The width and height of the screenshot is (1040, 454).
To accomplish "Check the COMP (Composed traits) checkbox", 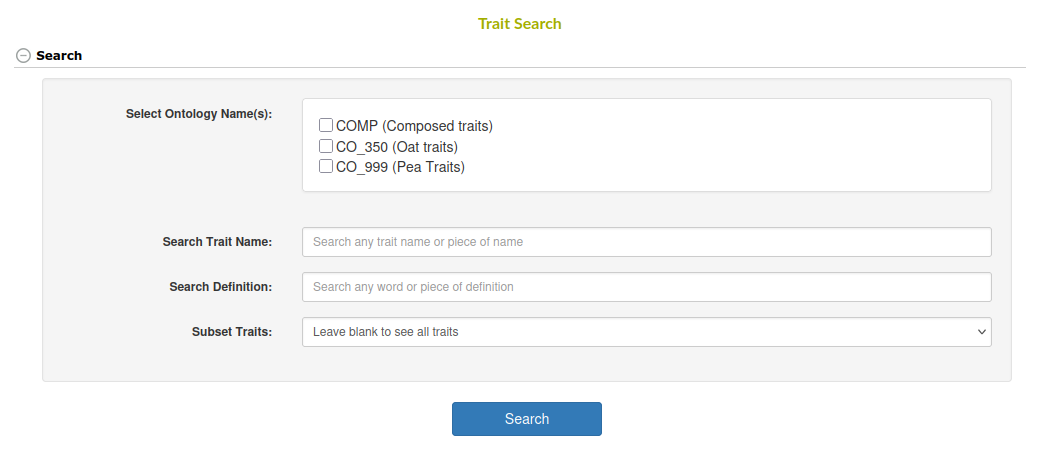I will pyautogui.click(x=326, y=126).
